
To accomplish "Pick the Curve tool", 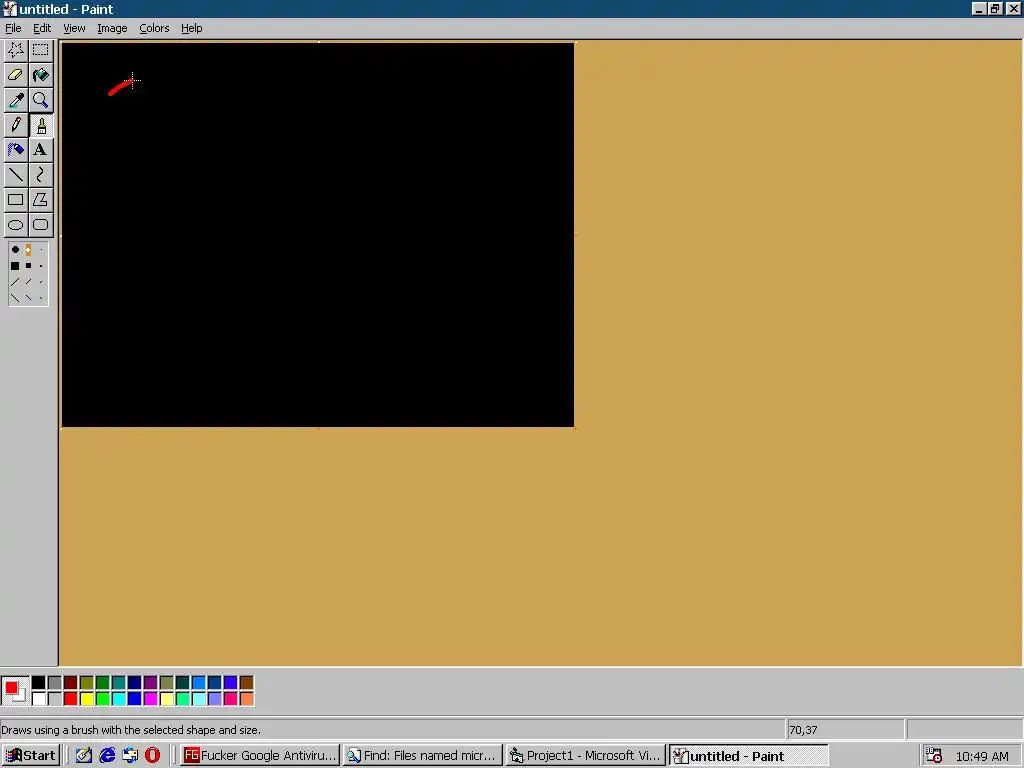I will (40, 174).
